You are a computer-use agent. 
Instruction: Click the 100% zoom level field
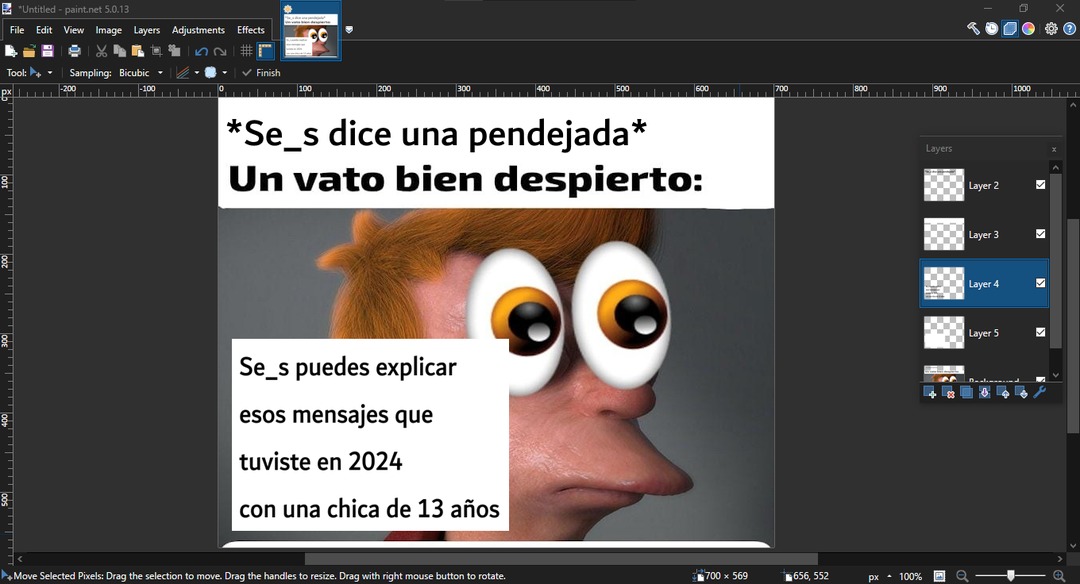(911, 576)
